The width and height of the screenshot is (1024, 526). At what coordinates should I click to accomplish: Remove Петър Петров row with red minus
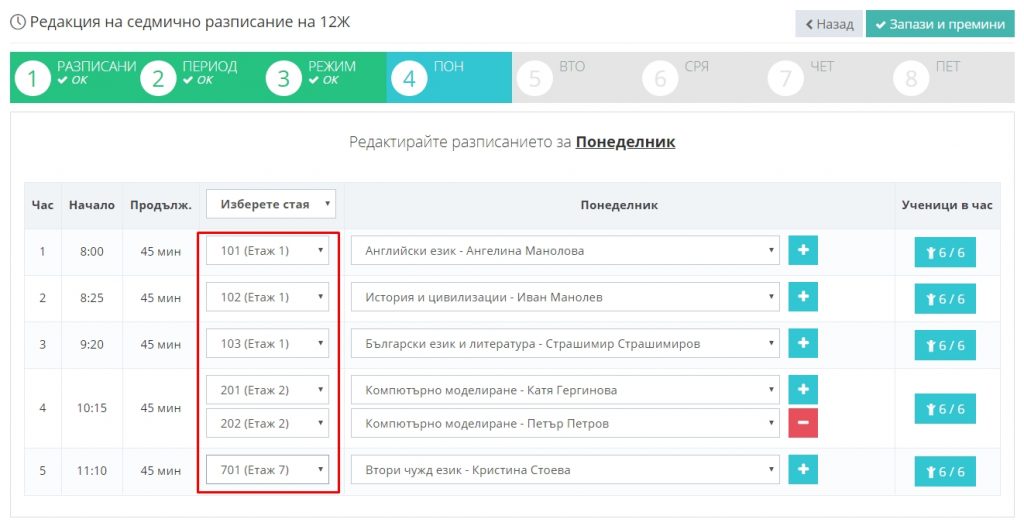(x=803, y=423)
